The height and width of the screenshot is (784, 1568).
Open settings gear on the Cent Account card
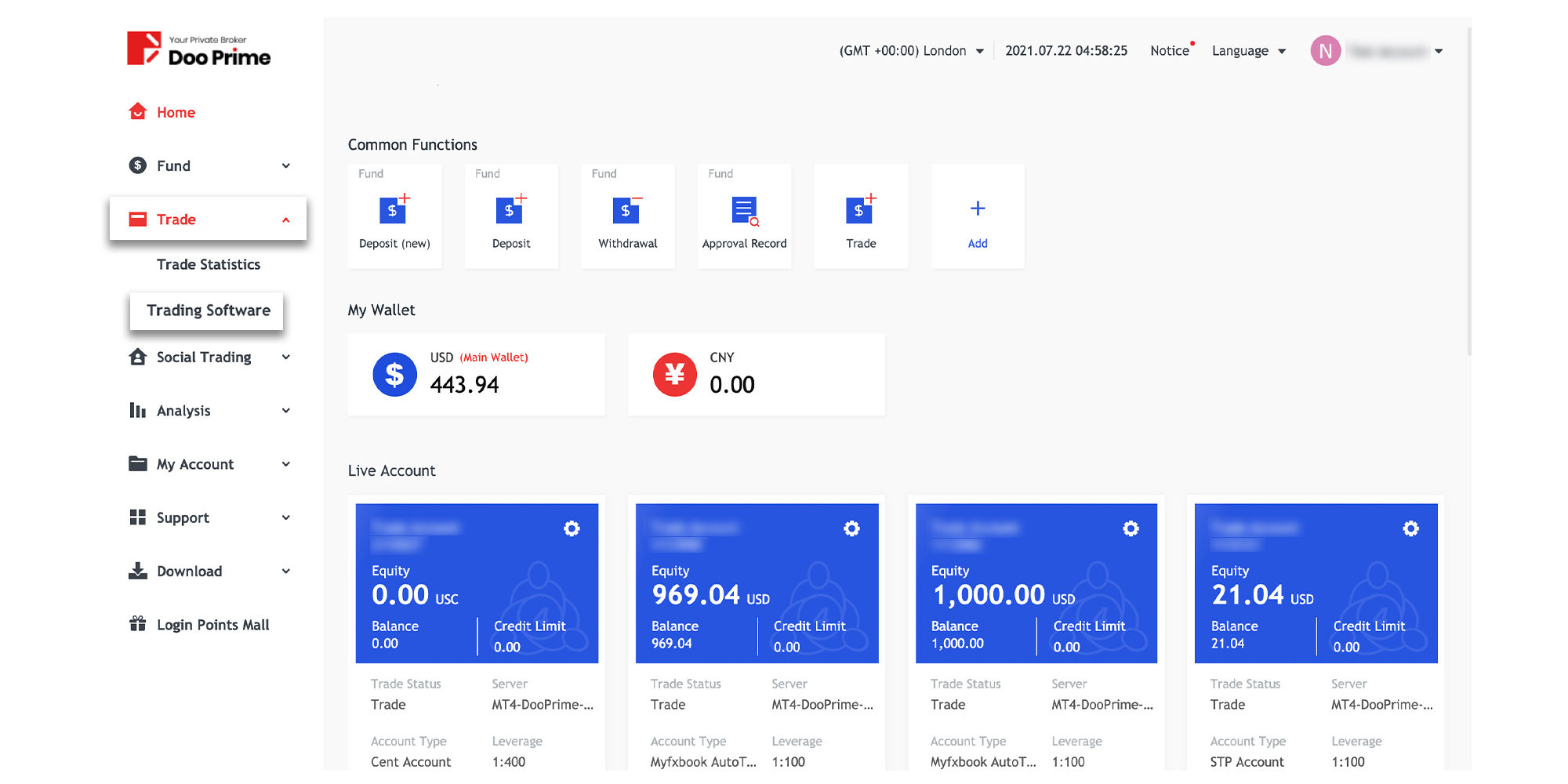pos(572,529)
